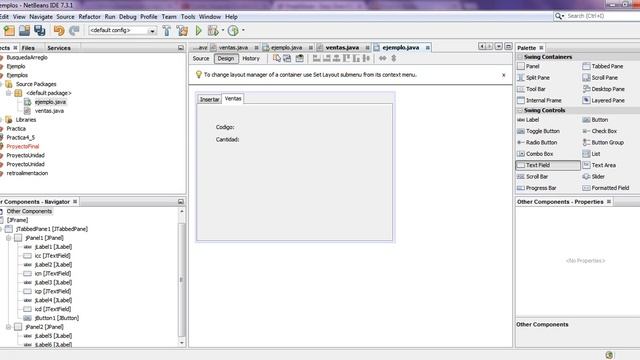The image size is (640, 360).
Task: Collapse the default package node
Action: (8, 93)
